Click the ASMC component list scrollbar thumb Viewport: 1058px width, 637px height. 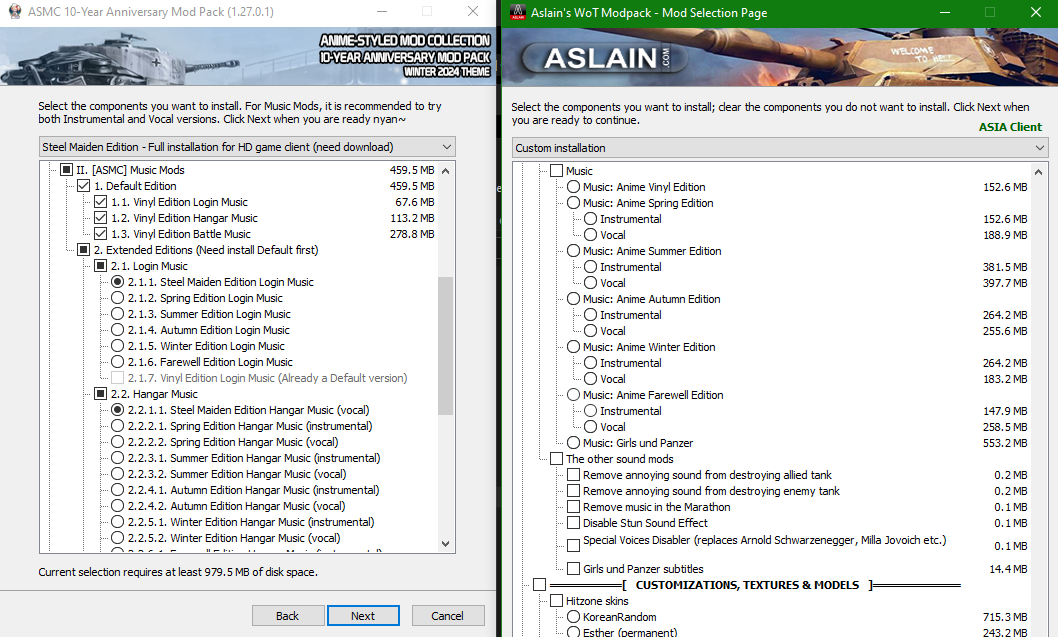pyautogui.click(x=445, y=345)
